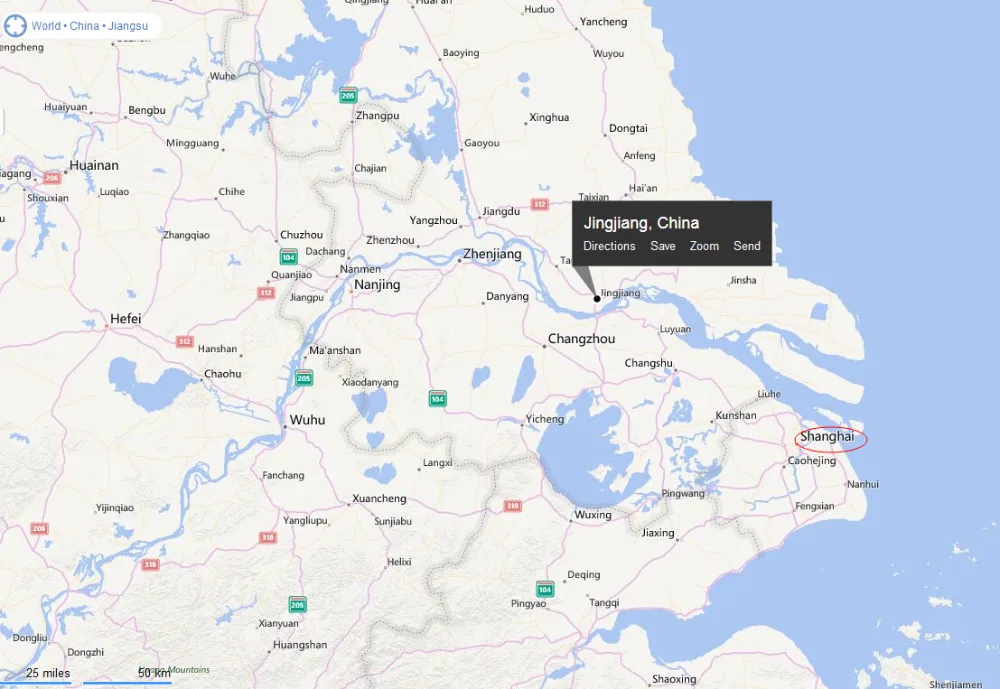Click the 104 shield near Pingyao
The height and width of the screenshot is (689, 1000).
(x=545, y=589)
